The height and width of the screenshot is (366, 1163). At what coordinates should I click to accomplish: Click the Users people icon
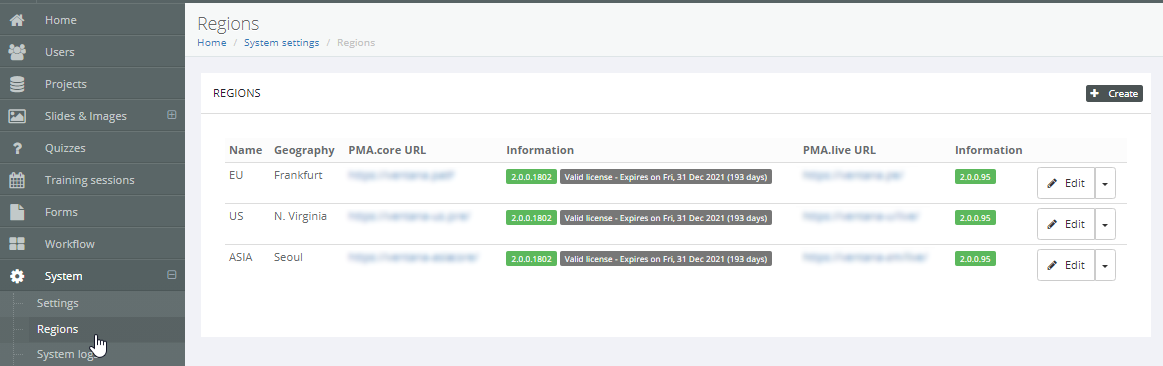(16, 52)
